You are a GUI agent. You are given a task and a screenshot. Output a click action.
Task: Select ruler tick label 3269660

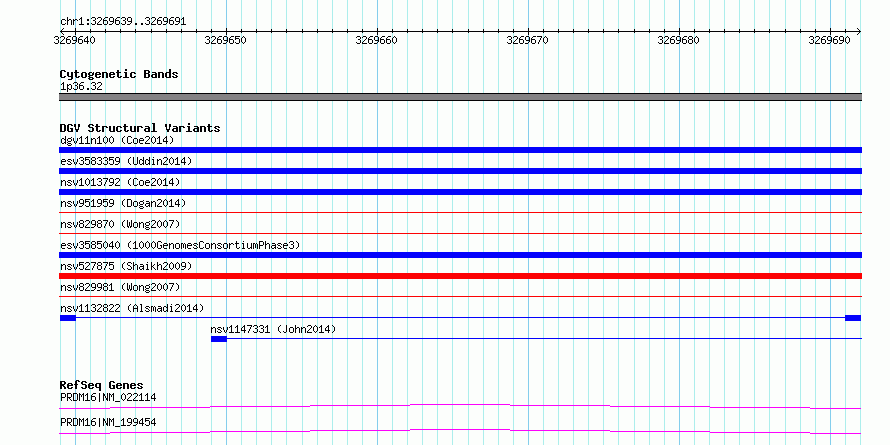[376, 40]
